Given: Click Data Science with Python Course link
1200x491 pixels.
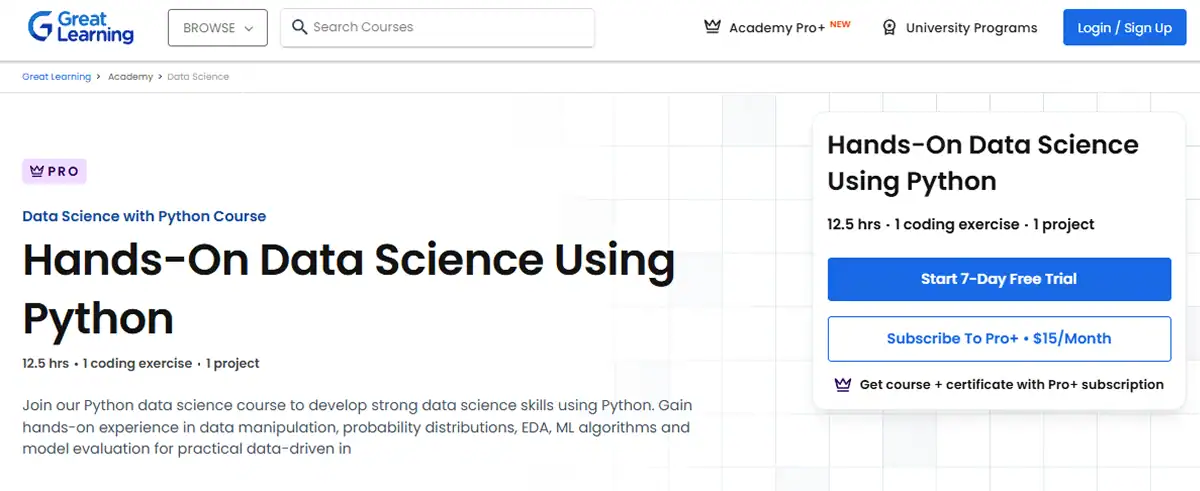Looking at the screenshot, I should (144, 216).
